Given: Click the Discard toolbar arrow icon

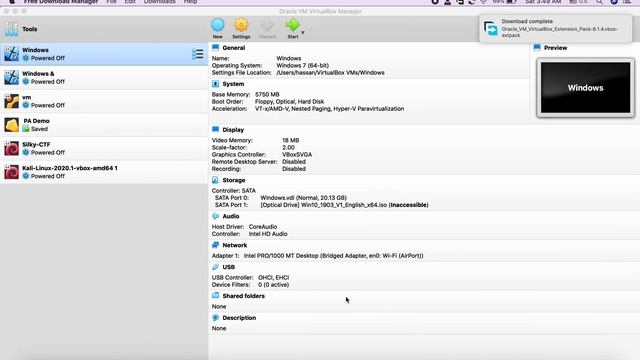Looking at the screenshot, I should [267, 25].
